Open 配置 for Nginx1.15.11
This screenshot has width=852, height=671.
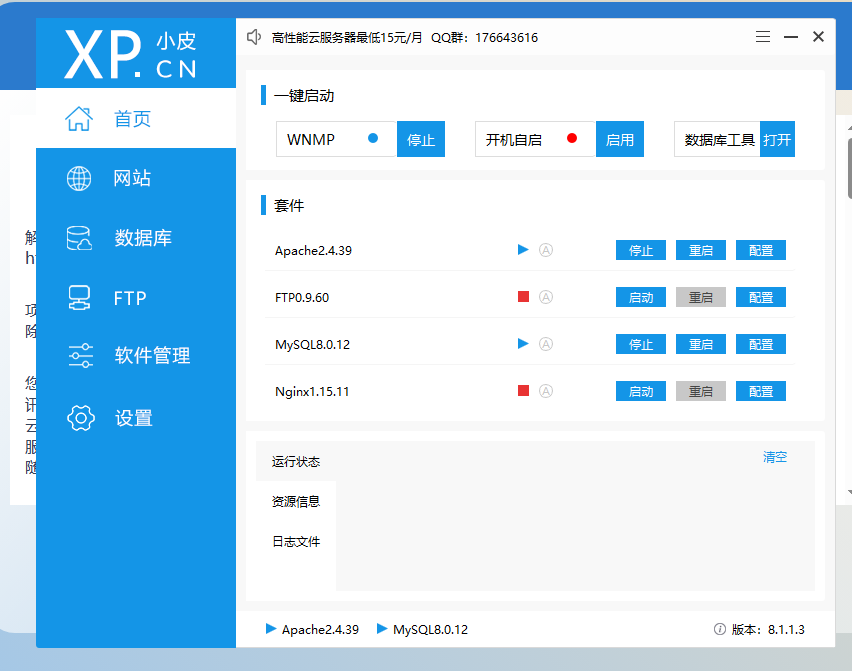tap(761, 391)
